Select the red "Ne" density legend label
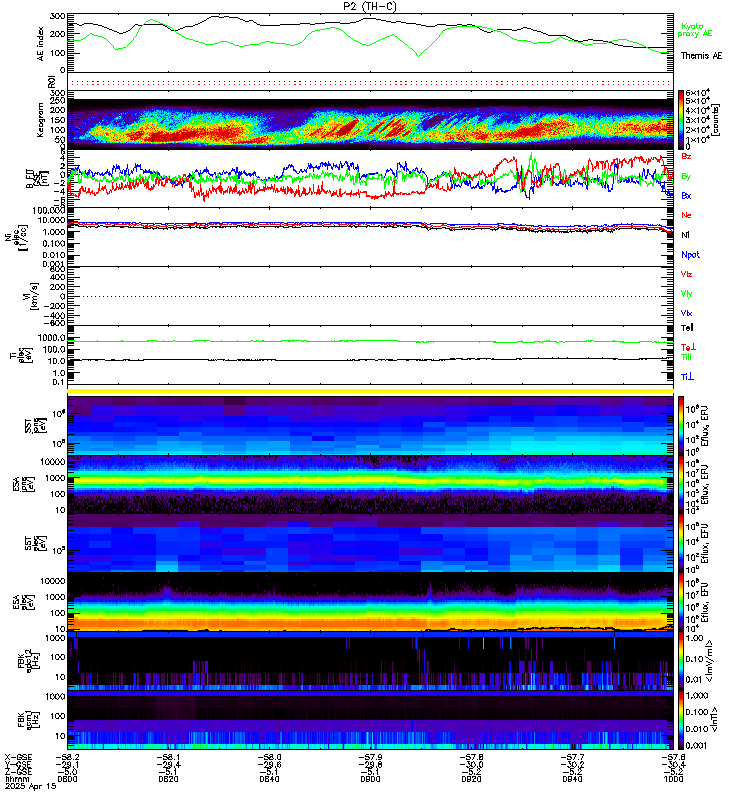The image size is (750, 800). click(686, 215)
